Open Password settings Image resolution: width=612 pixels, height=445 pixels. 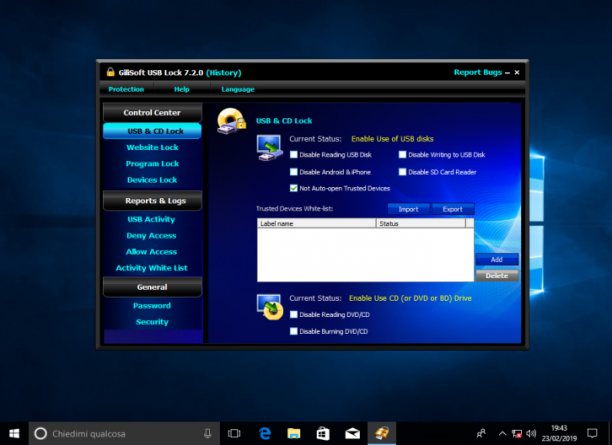tap(152, 305)
